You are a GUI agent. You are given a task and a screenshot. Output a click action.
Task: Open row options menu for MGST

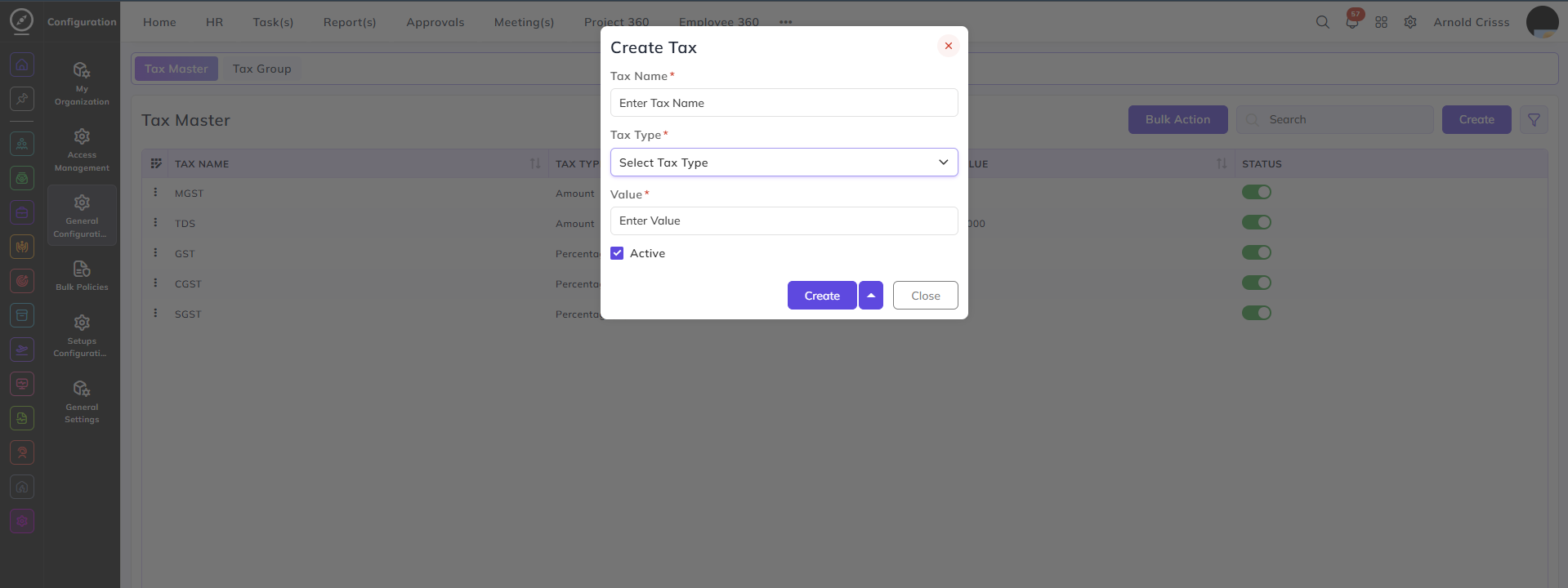pyautogui.click(x=155, y=193)
